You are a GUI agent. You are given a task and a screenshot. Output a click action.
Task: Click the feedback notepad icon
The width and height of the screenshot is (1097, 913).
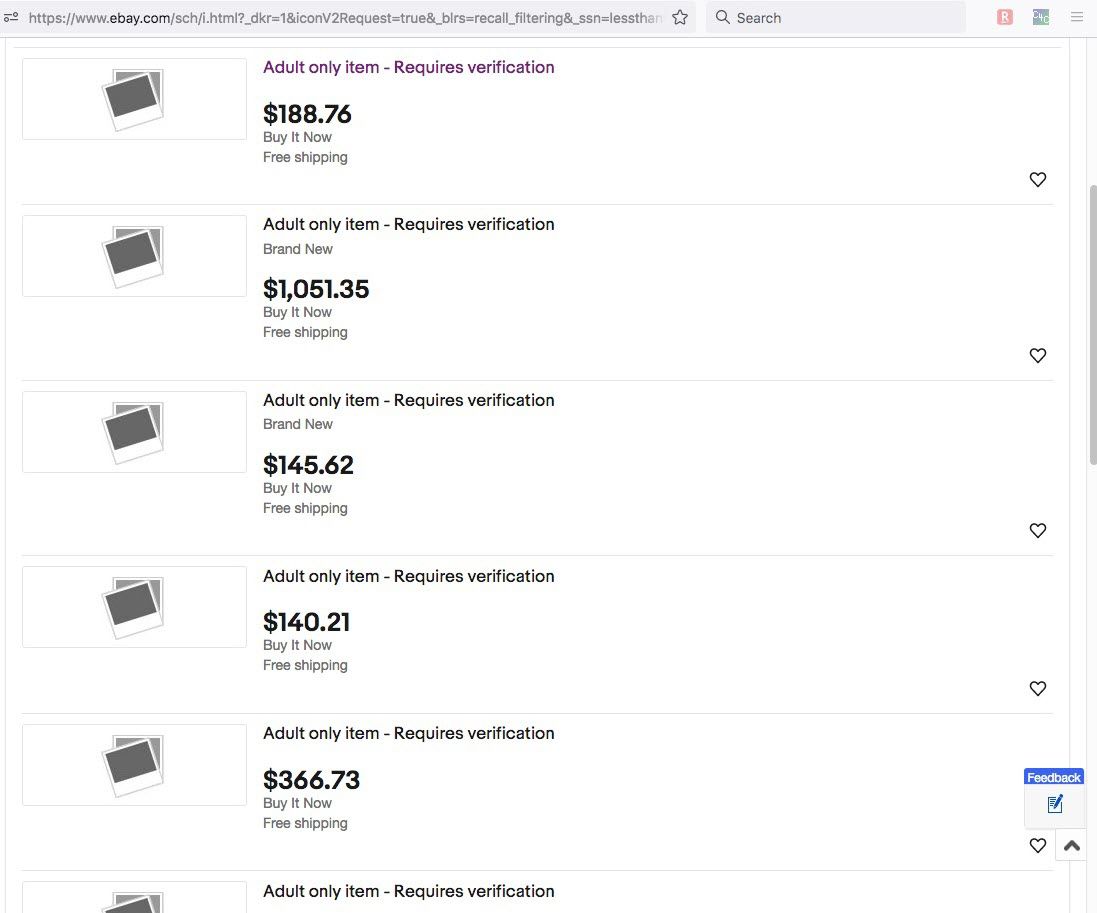pyautogui.click(x=1055, y=805)
